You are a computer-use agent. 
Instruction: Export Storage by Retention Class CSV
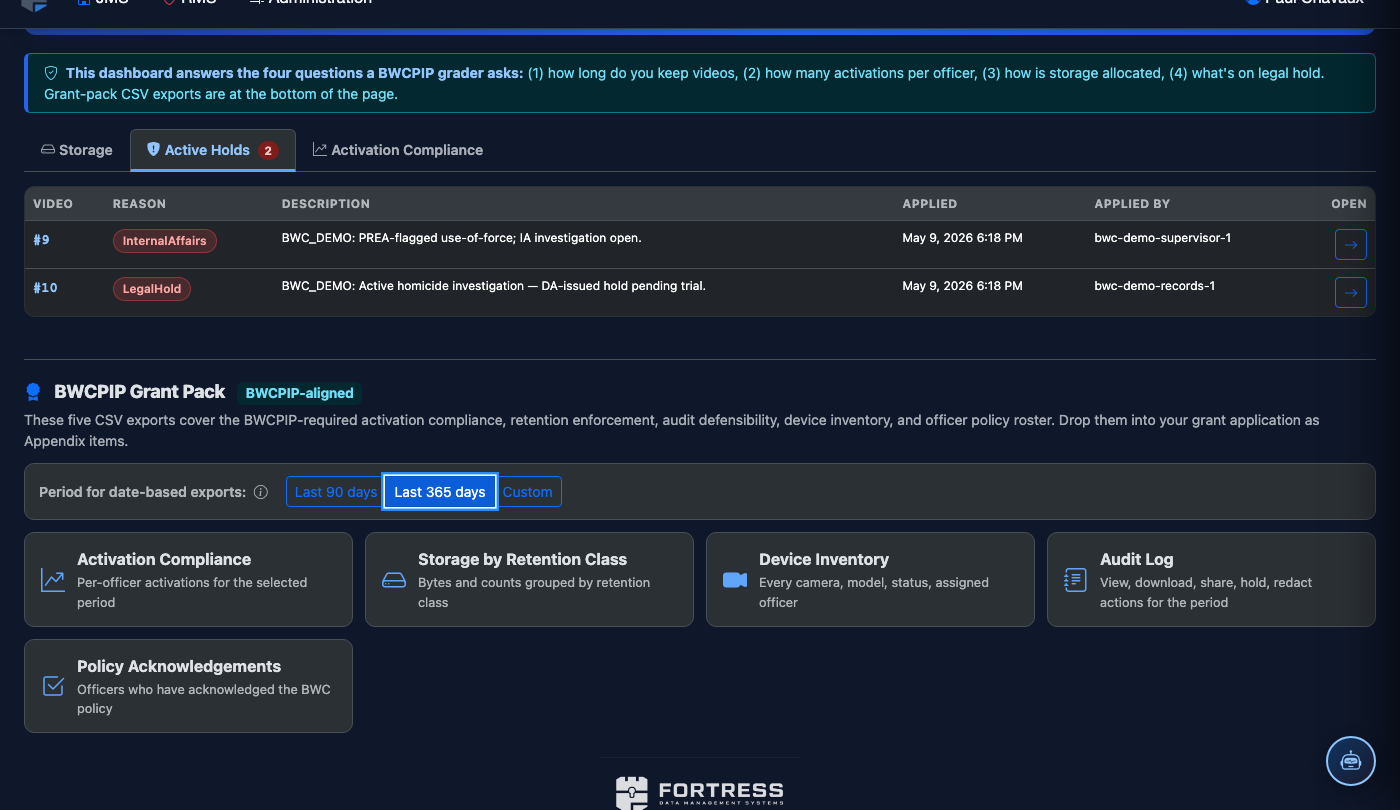click(x=529, y=580)
